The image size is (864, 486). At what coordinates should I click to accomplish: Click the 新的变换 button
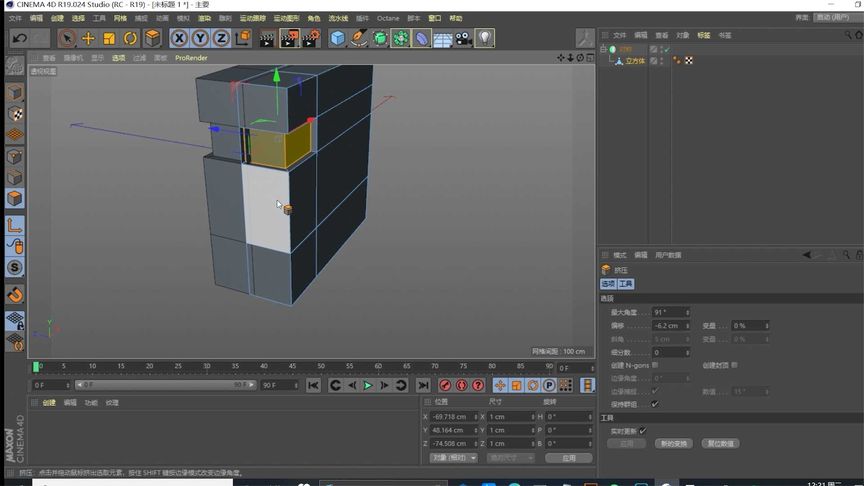coord(673,443)
